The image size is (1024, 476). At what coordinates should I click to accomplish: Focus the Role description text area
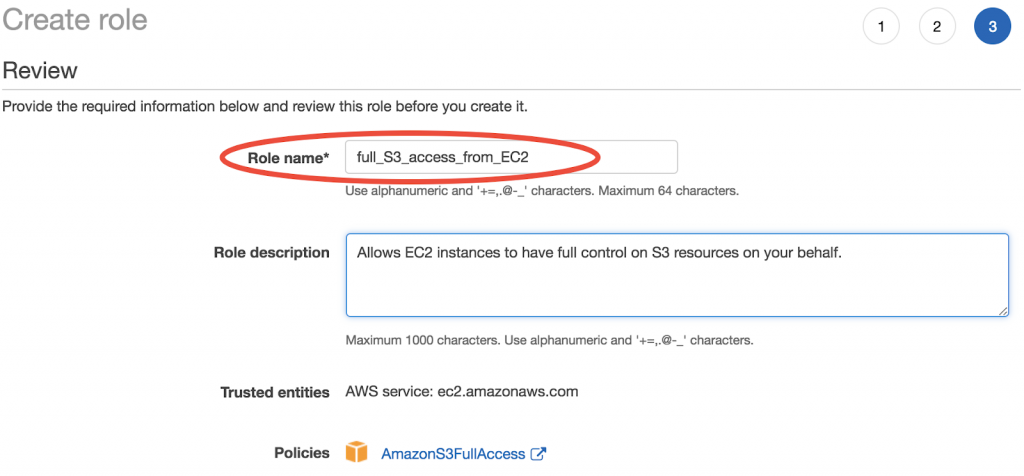click(x=677, y=275)
